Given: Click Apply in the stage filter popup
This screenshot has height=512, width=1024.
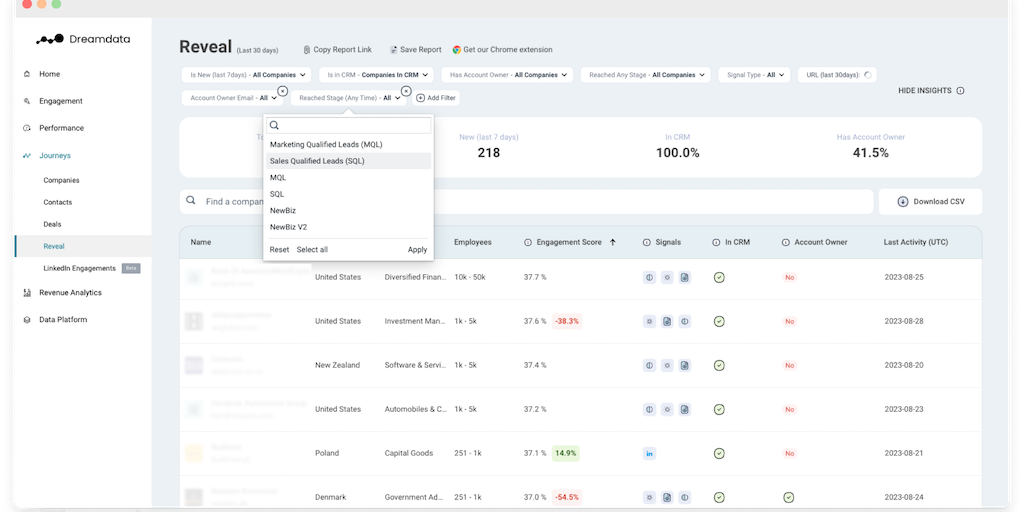Looking at the screenshot, I should point(417,250).
